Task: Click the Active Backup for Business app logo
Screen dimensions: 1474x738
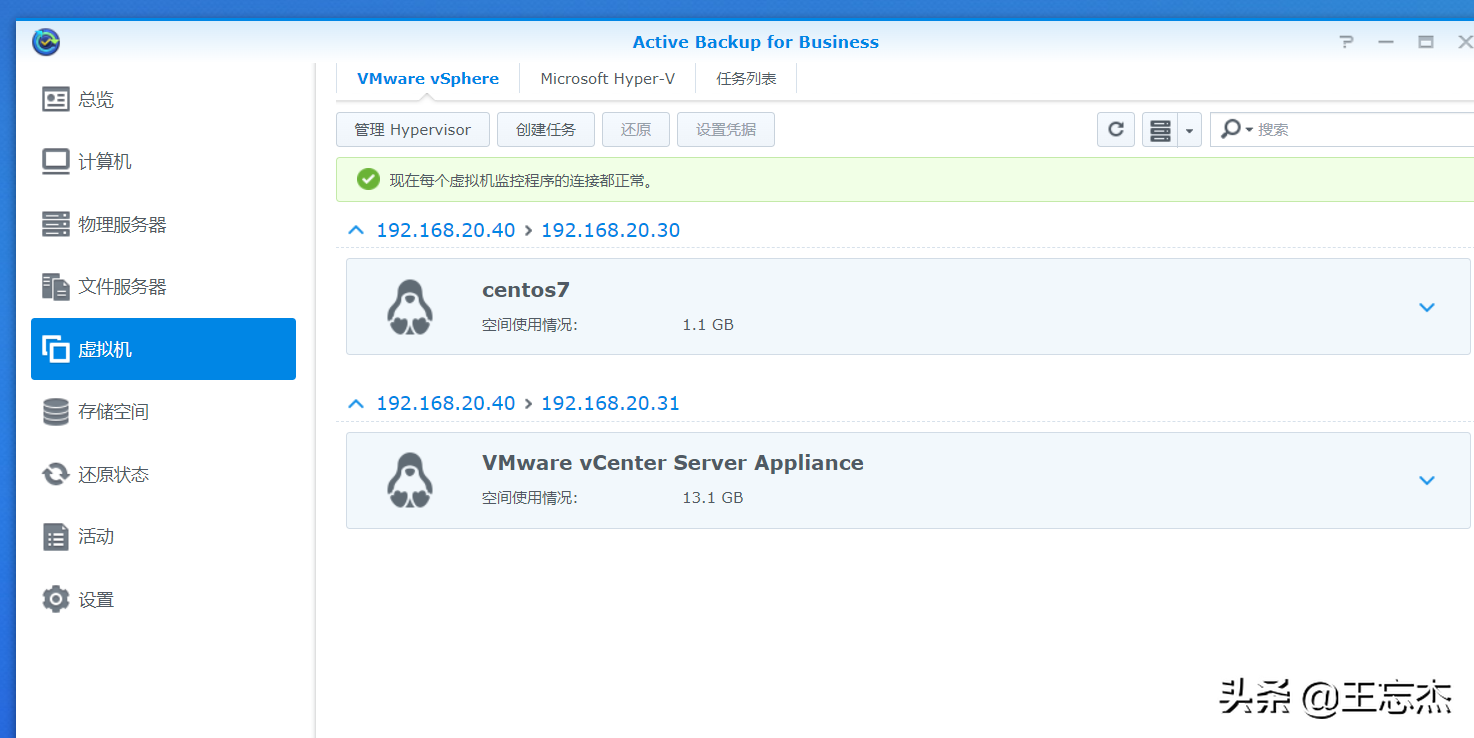Action: tap(46, 42)
